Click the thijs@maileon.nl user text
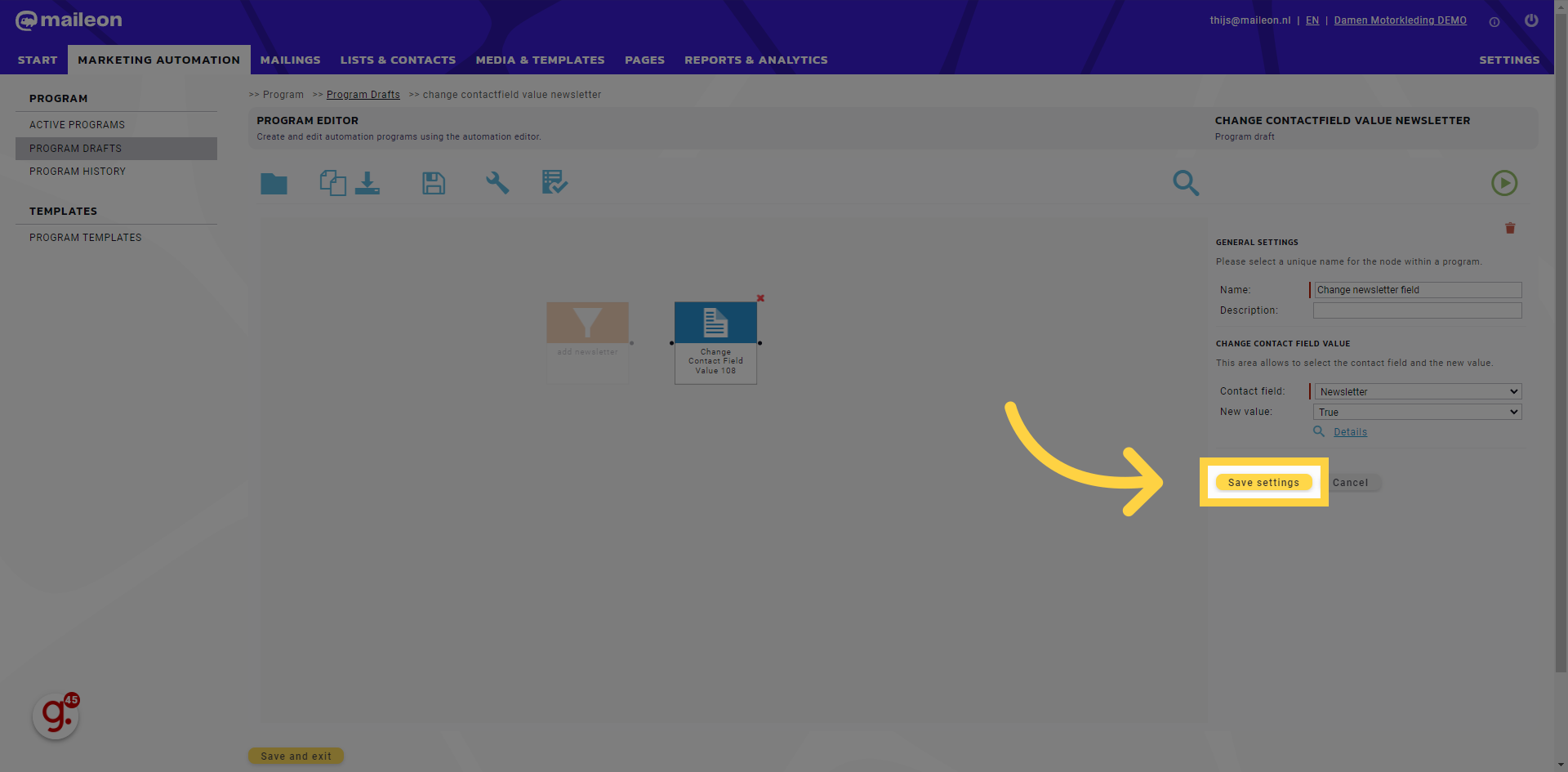The image size is (1568, 772). (x=1250, y=20)
